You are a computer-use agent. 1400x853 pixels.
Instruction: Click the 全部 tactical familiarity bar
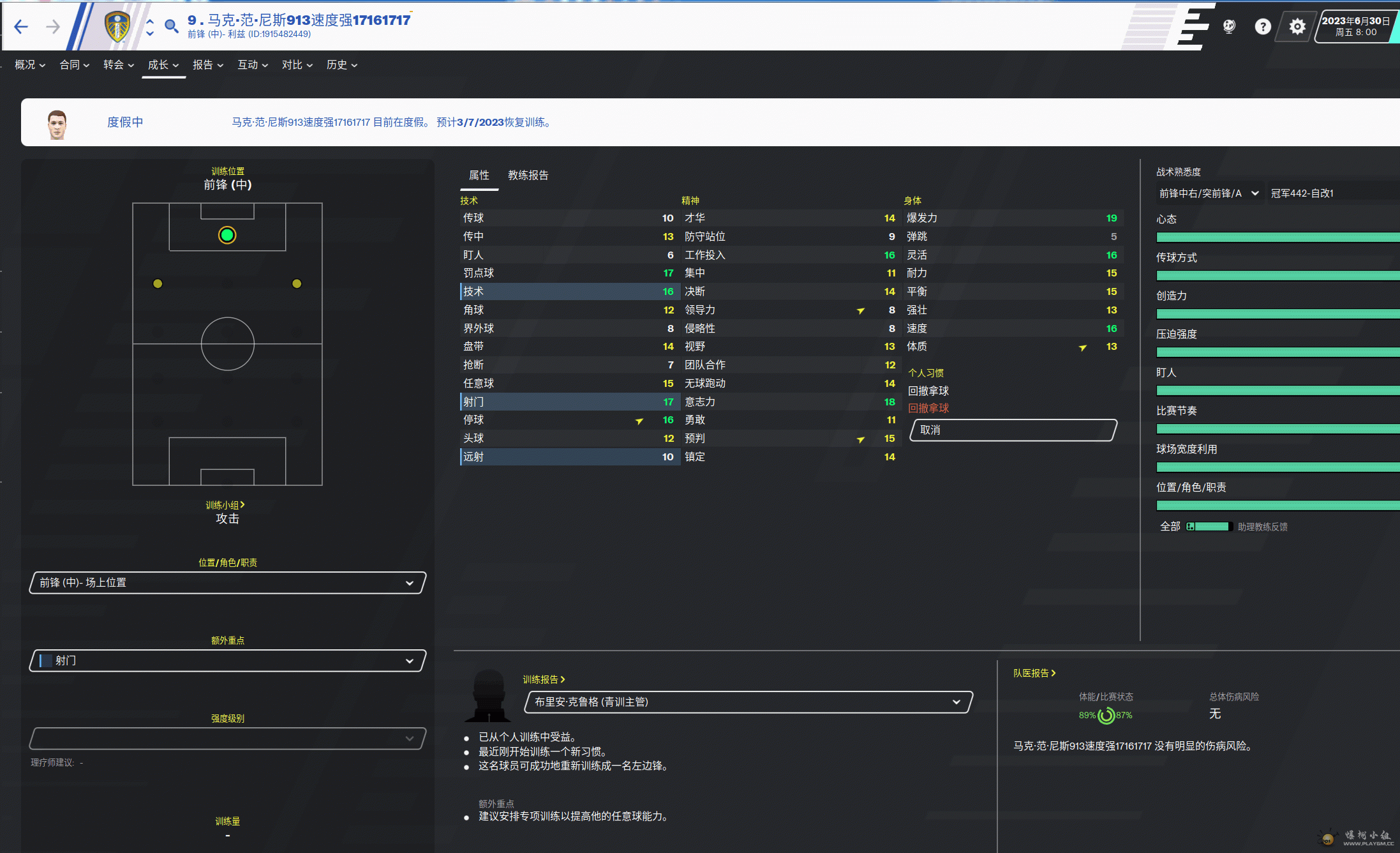point(1210,527)
